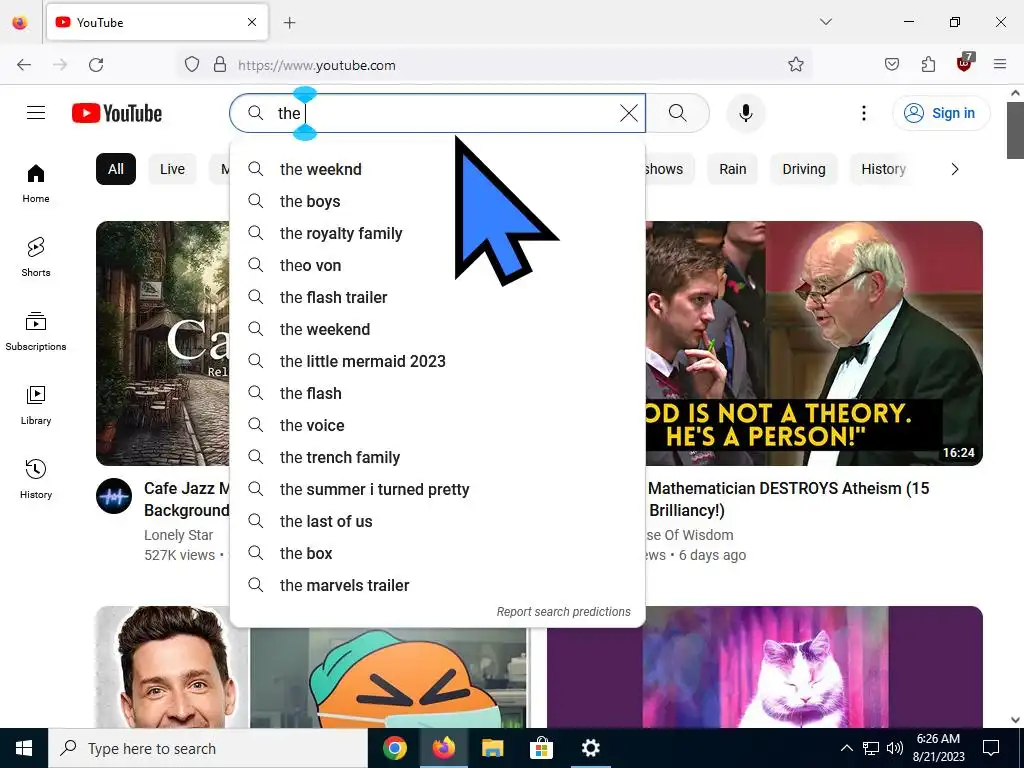
Task: Go back with the browser back arrow
Action: click(x=24, y=65)
